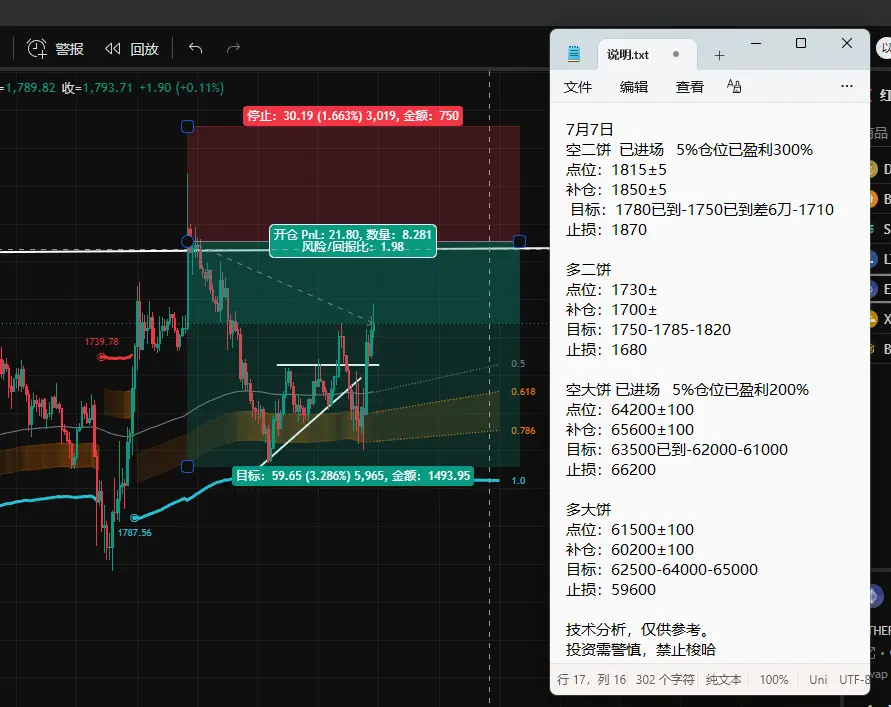The image size is (891, 707).
Task: Click the Notepad app icon
Action: 574,54
